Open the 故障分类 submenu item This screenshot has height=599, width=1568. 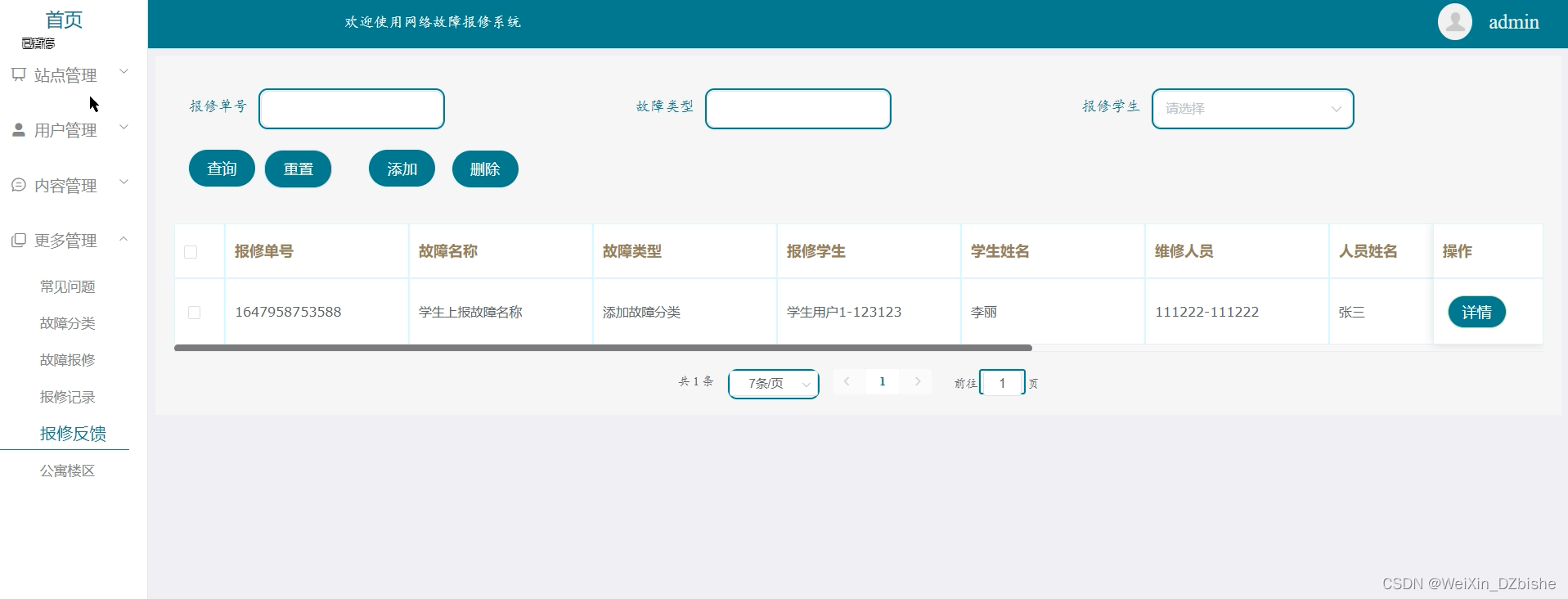[68, 323]
